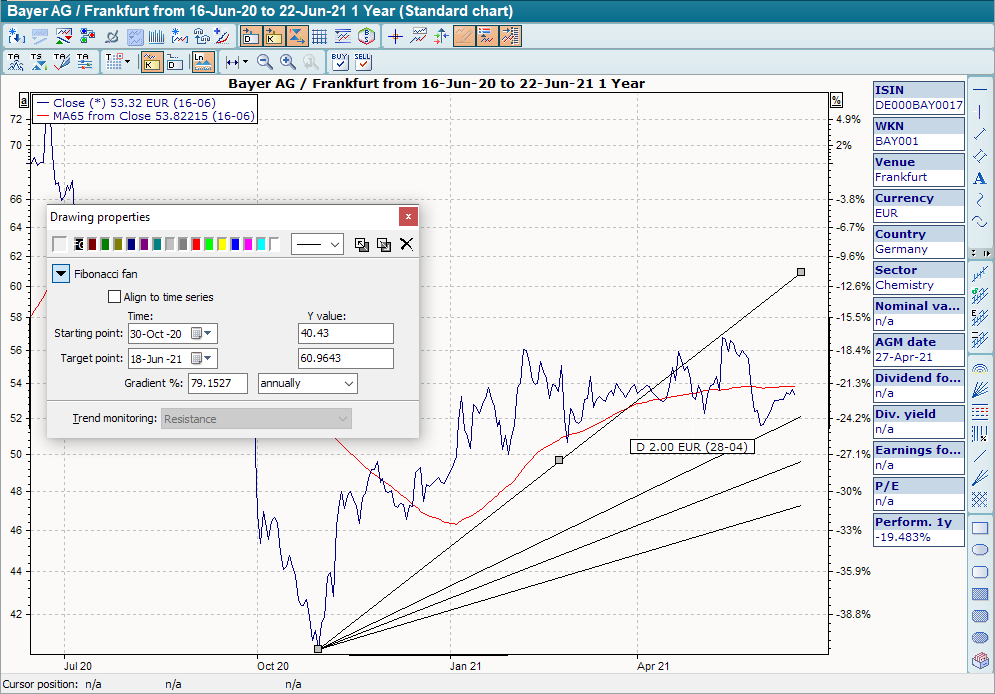Click the delete drawing X icon
Screen dimensions: 995x694
click(406, 244)
